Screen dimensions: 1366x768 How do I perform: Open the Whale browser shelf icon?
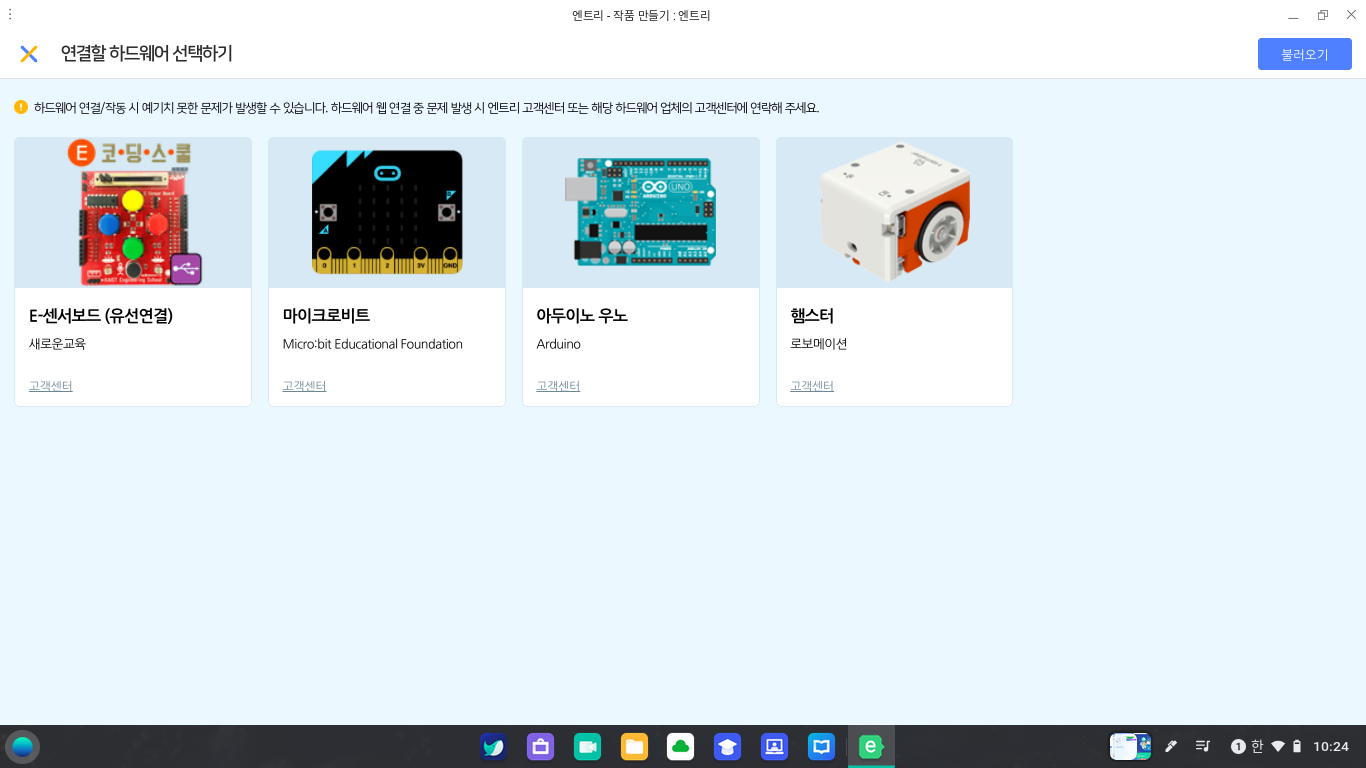click(x=493, y=747)
